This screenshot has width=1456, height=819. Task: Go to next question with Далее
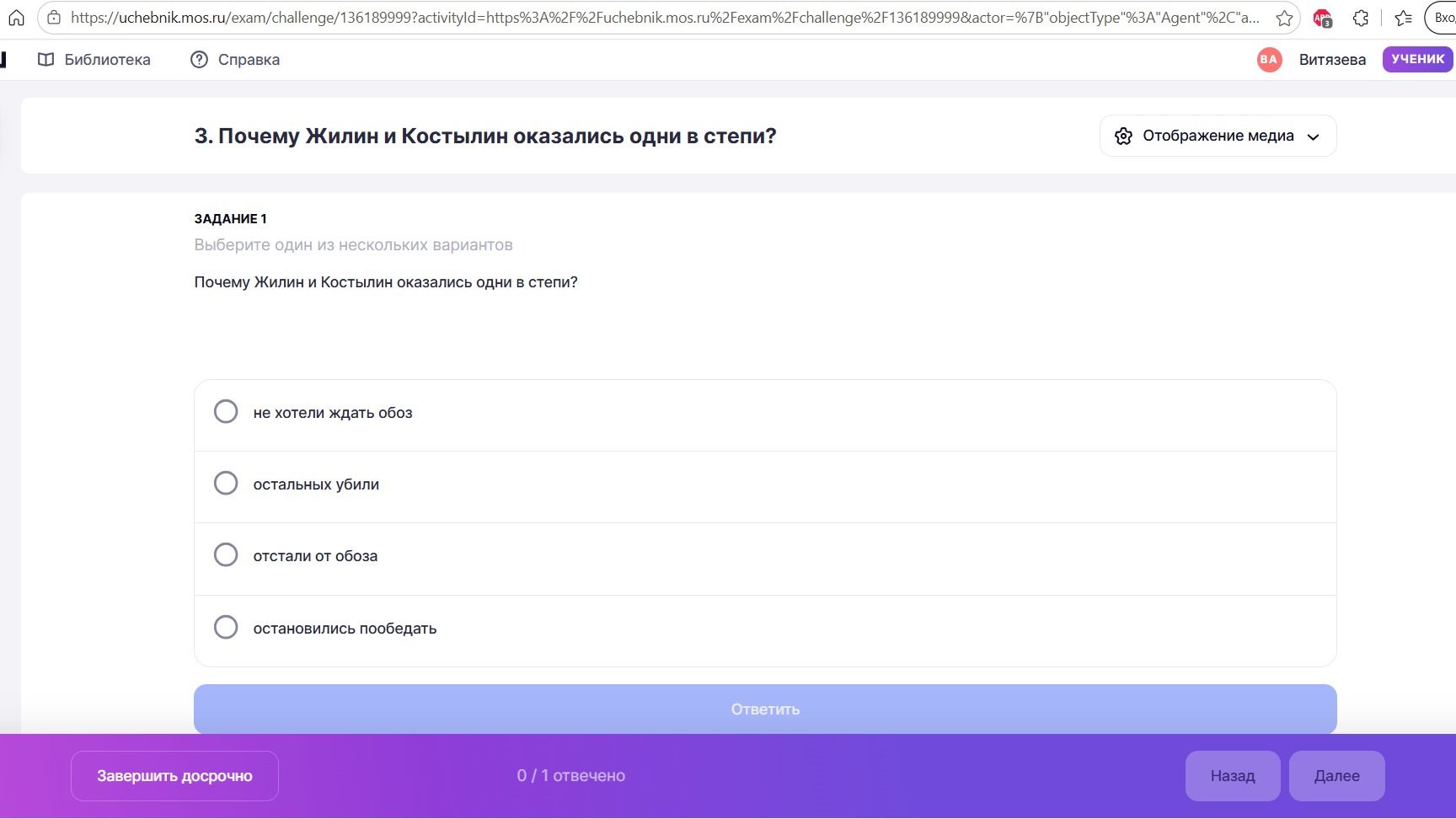pos(1336,776)
